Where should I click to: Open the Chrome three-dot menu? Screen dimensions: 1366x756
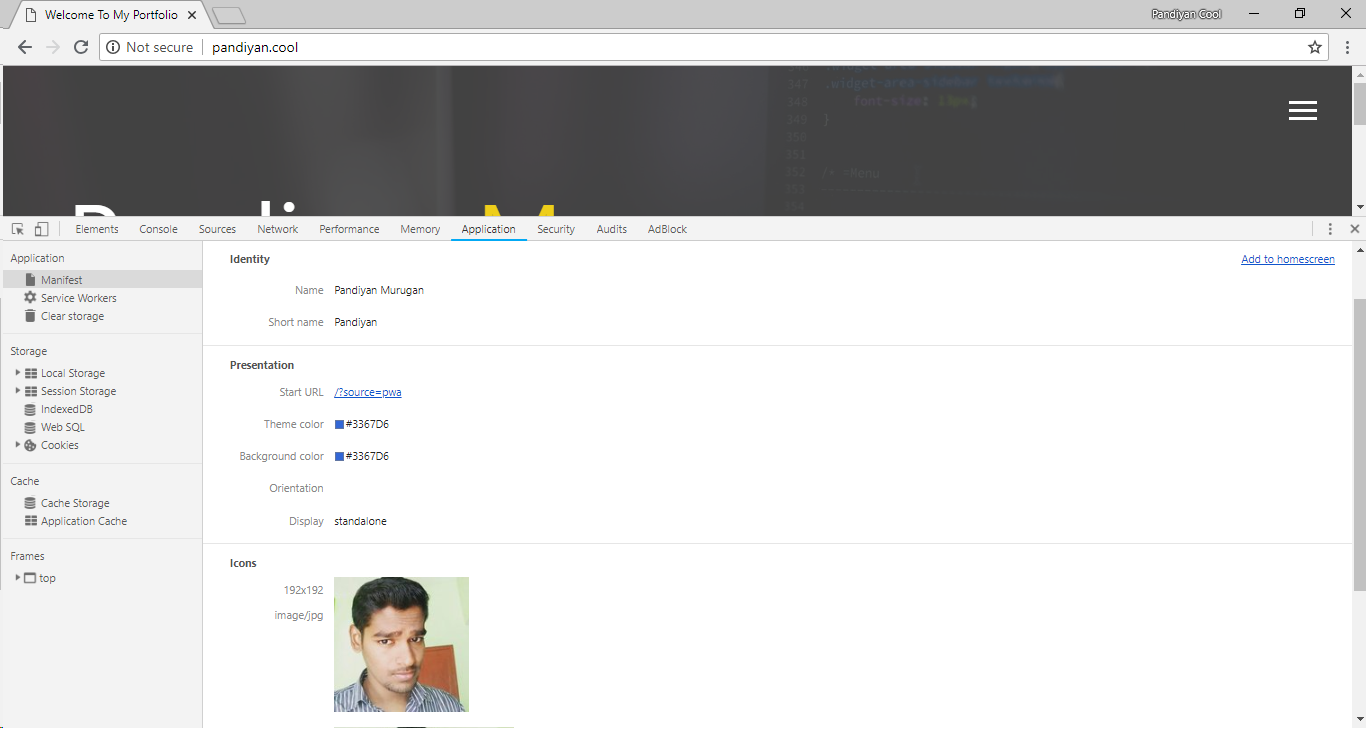pos(1348,47)
